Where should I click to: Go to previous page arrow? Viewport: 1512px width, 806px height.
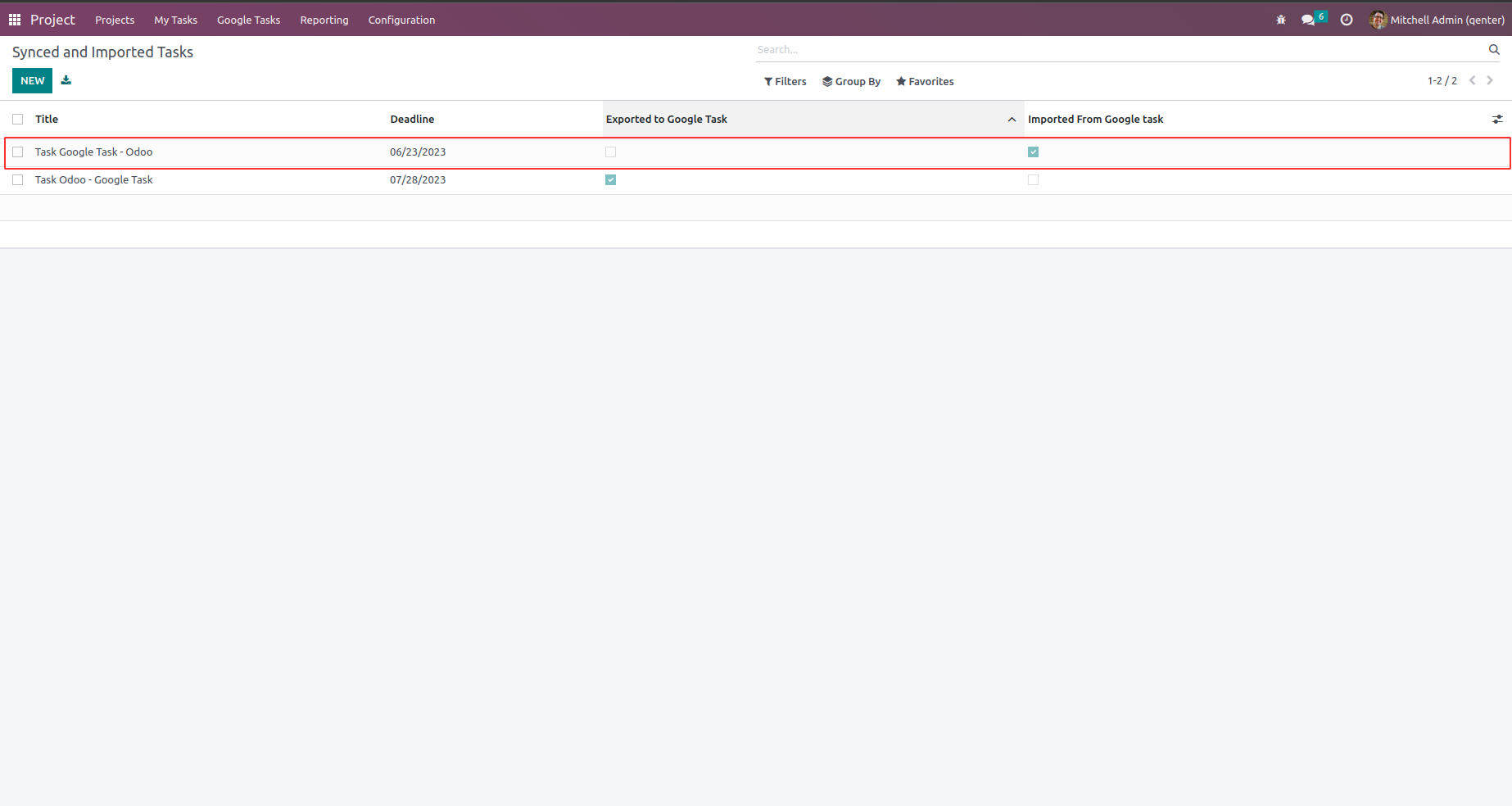1473,80
